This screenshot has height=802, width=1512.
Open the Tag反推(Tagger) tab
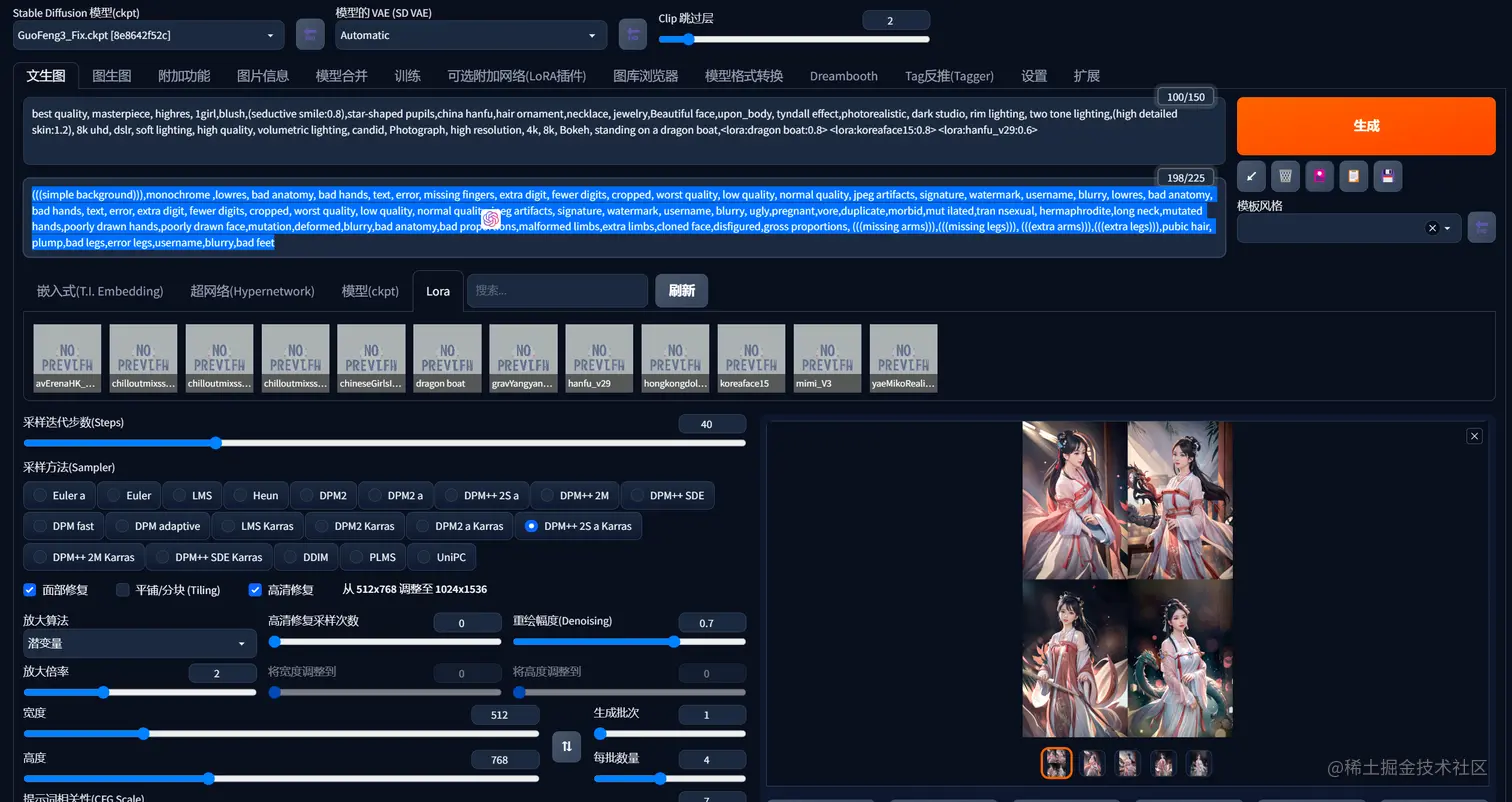(950, 76)
